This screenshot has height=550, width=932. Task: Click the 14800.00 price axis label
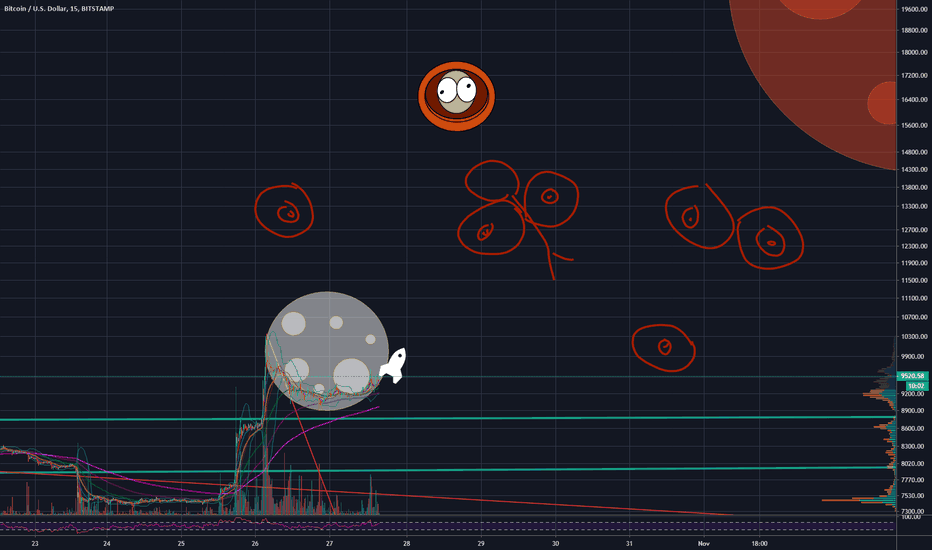pos(914,152)
